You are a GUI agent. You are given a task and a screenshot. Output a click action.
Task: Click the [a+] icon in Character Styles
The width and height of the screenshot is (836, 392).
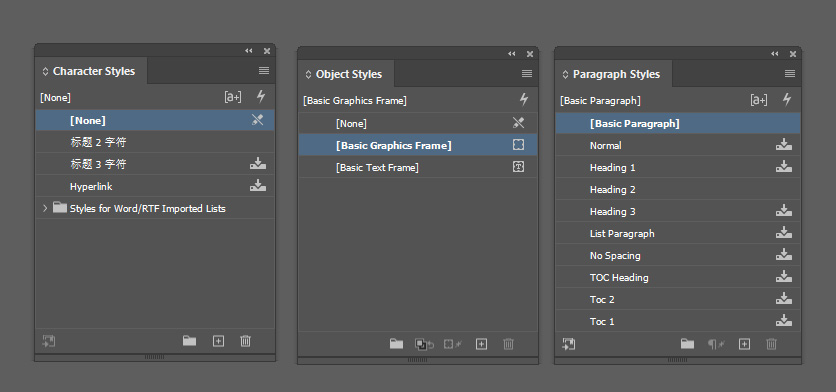232,97
